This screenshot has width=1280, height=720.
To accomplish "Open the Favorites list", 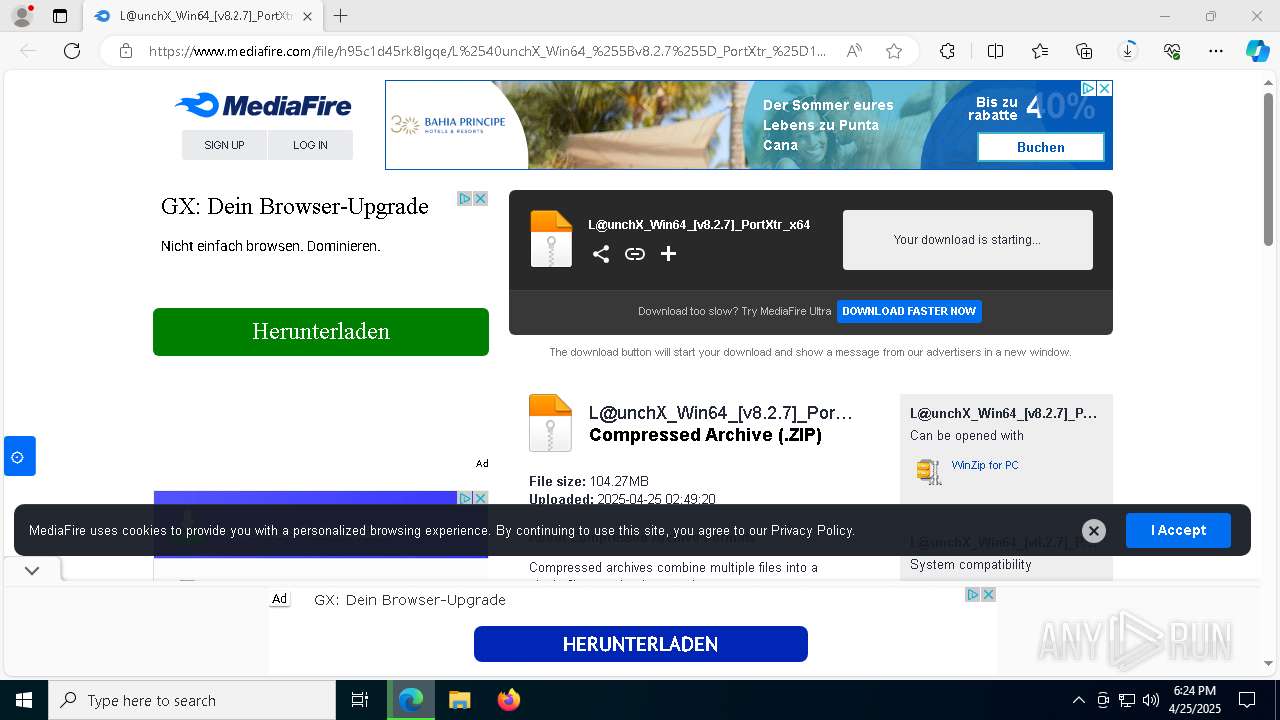I will [x=1040, y=51].
